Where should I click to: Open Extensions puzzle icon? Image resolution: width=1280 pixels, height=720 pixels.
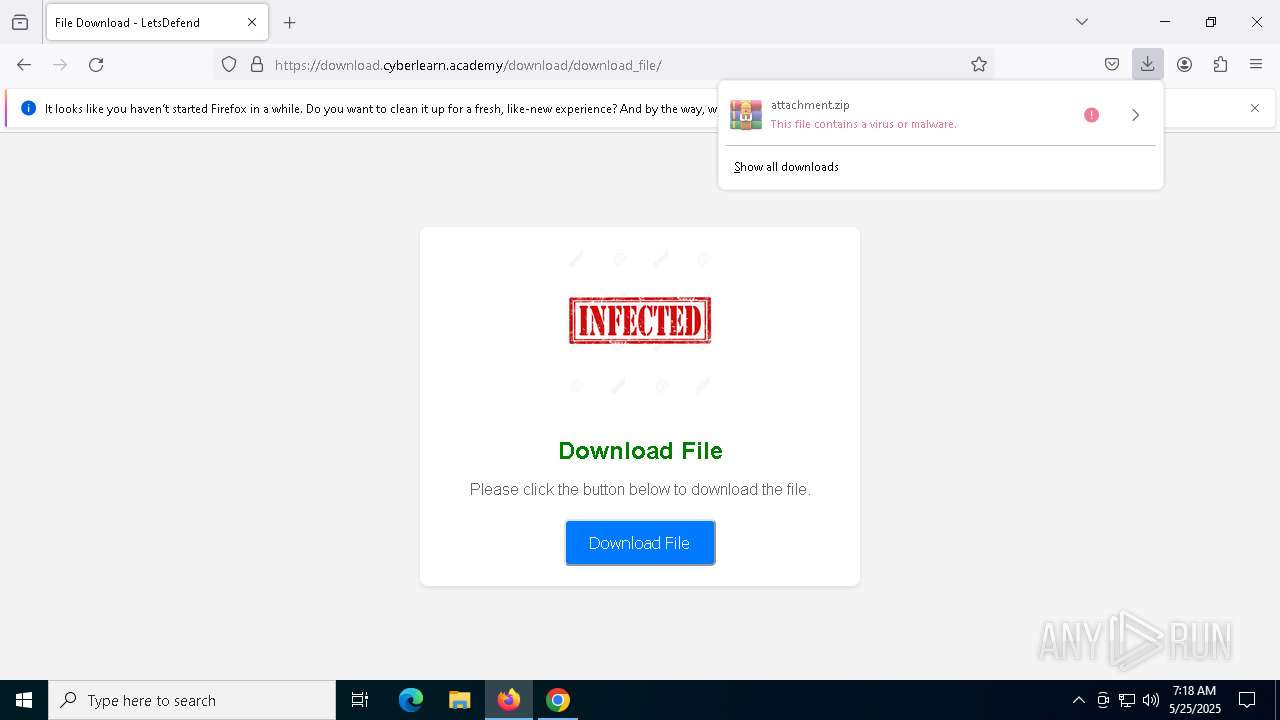[x=1220, y=65]
